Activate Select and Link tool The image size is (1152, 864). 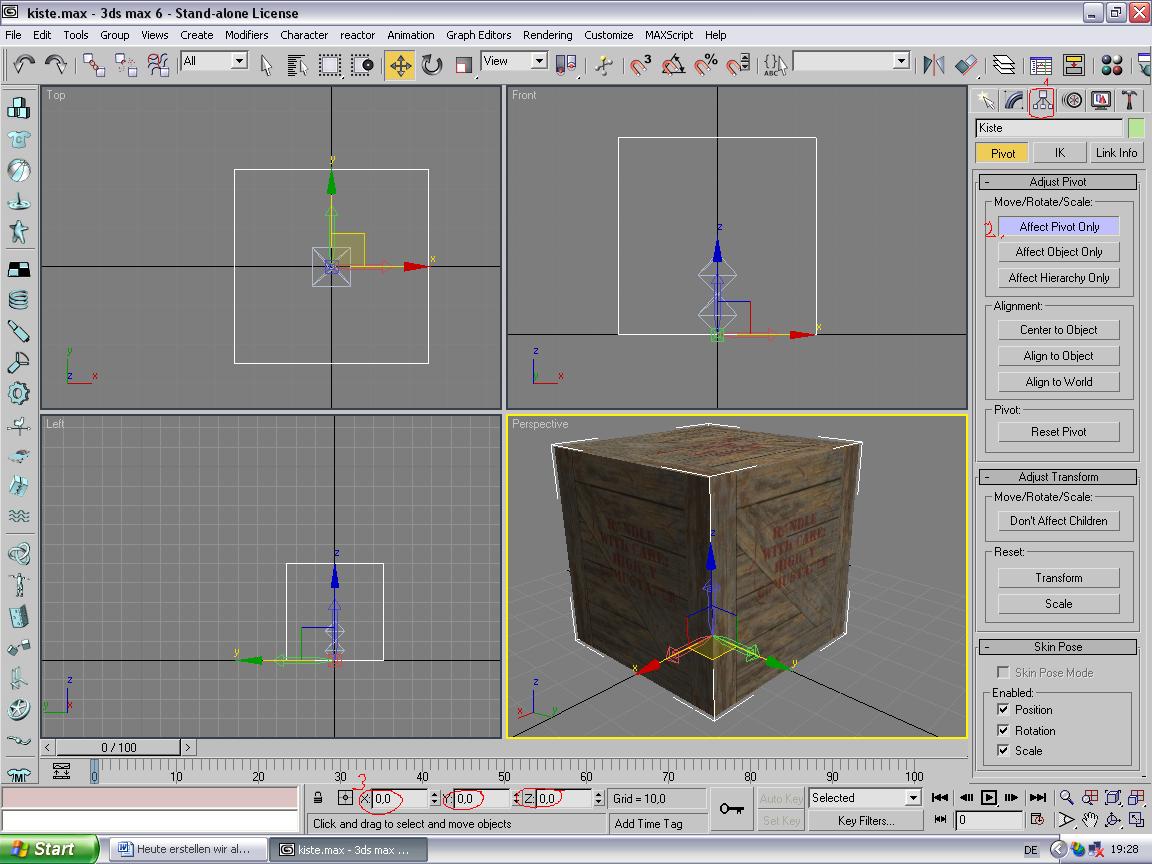coord(93,65)
